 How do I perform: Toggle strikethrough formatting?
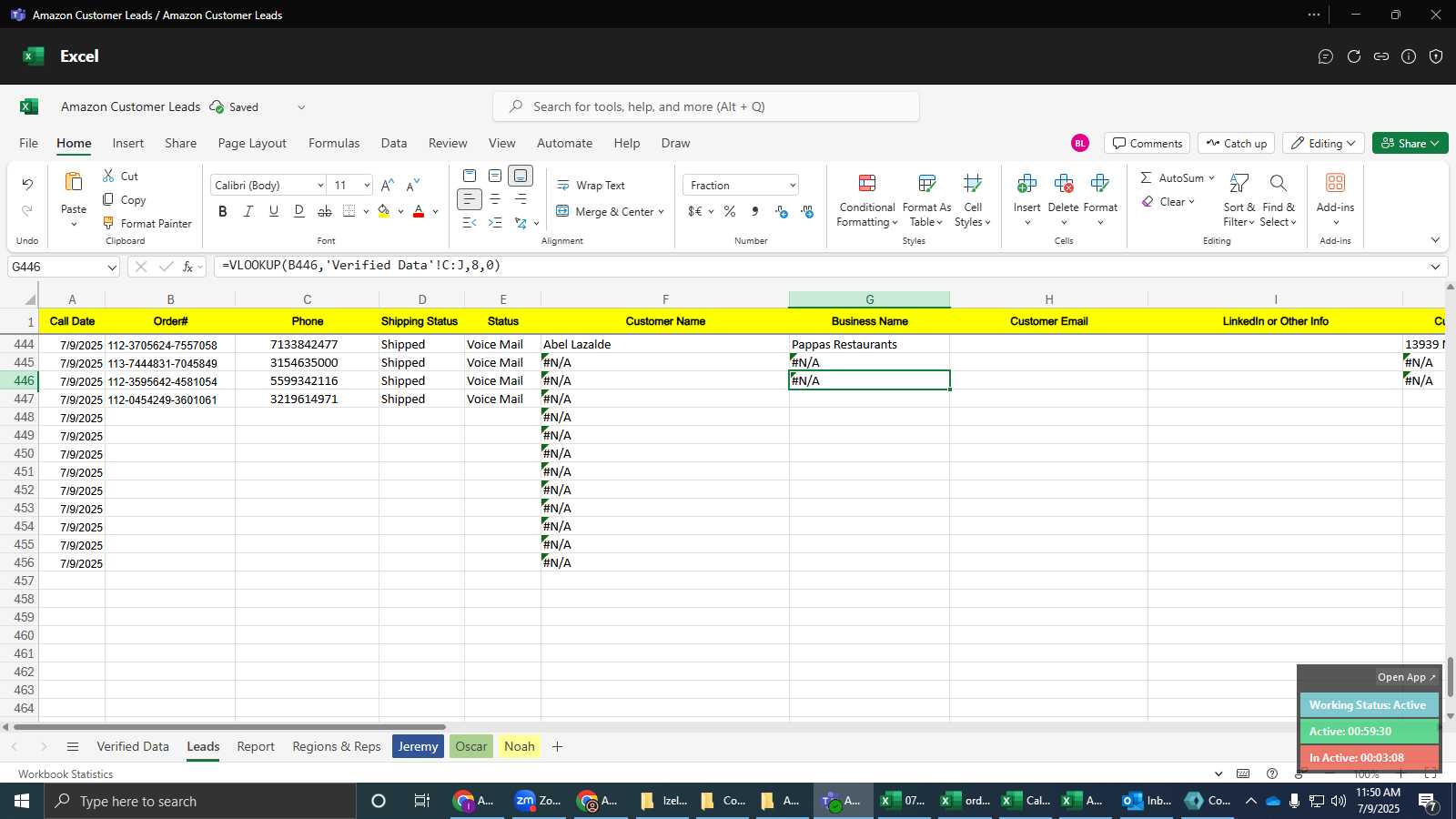[x=325, y=211]
